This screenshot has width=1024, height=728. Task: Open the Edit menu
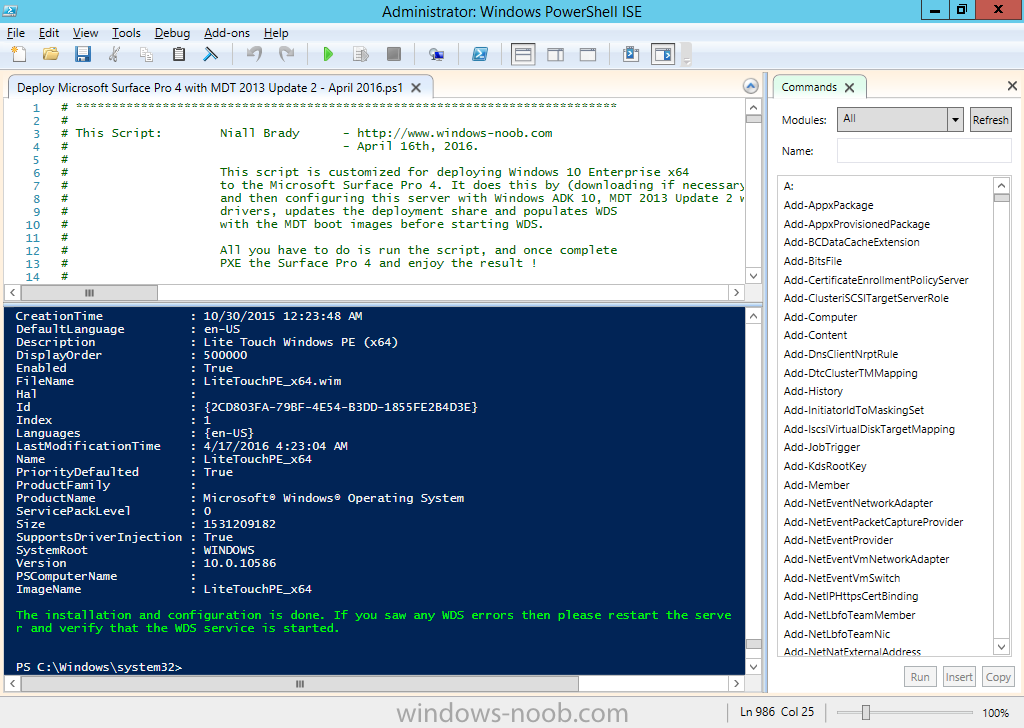[x=49, y=33]
